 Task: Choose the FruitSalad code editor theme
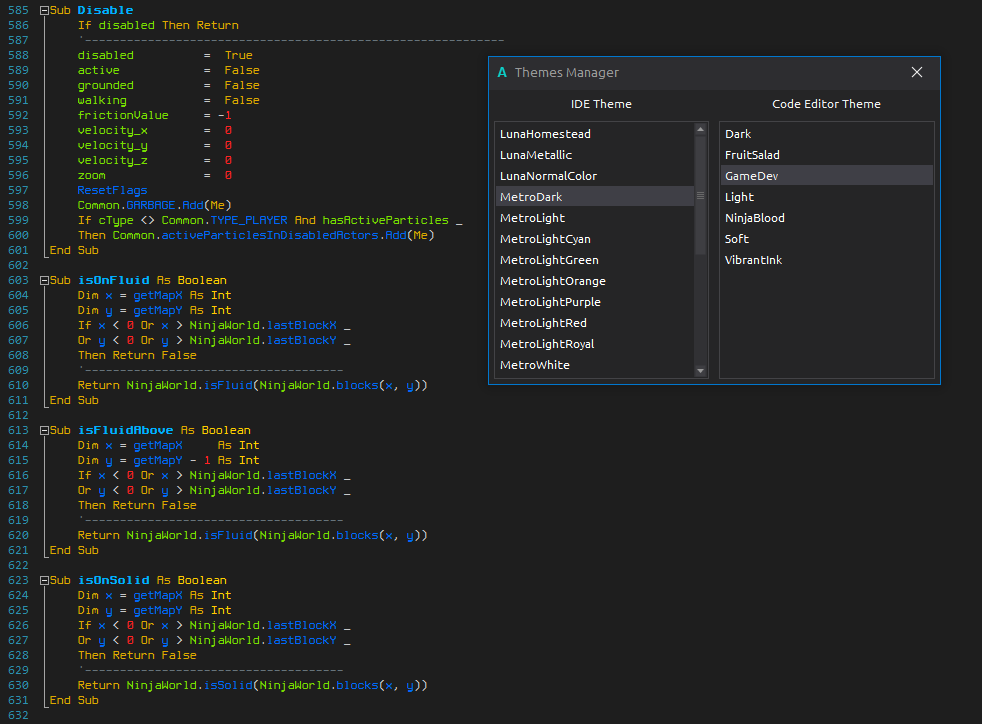752,155
